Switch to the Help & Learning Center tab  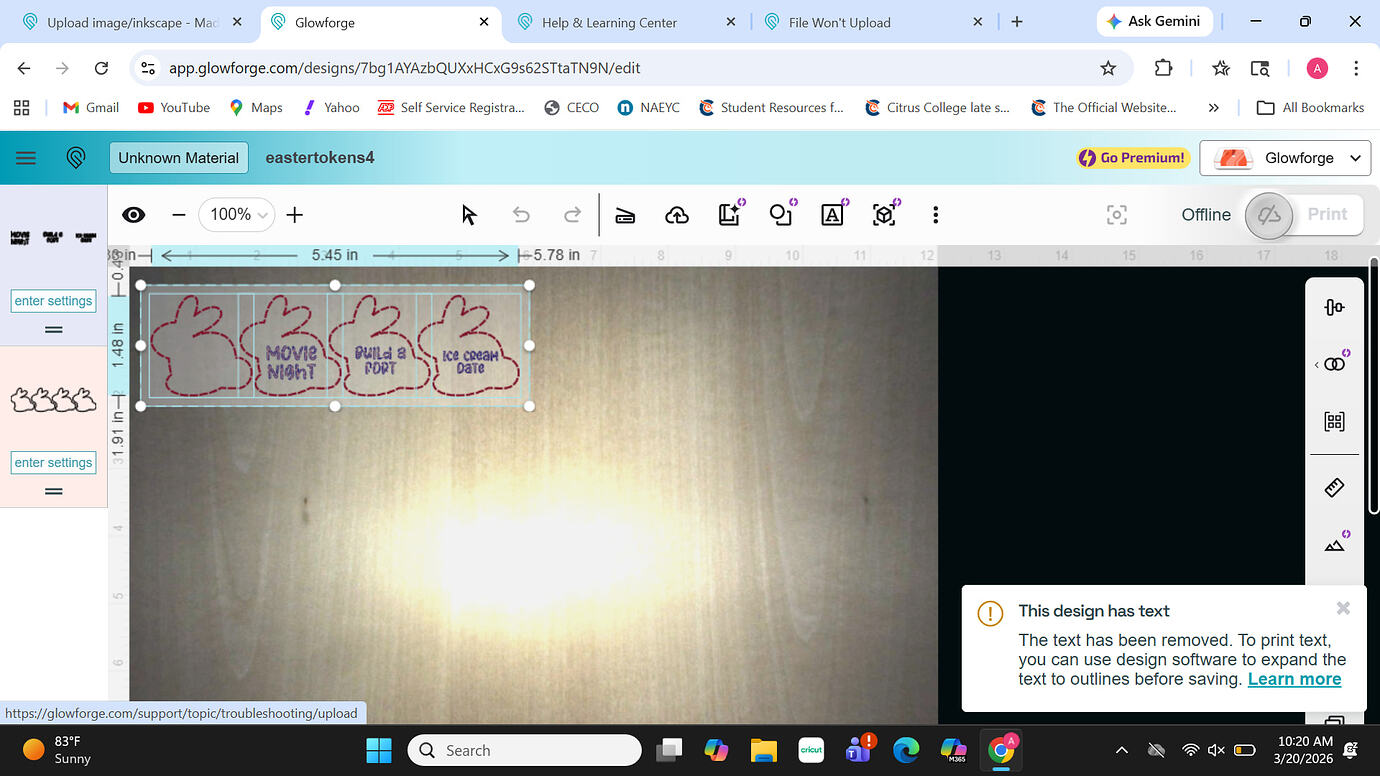626,22
